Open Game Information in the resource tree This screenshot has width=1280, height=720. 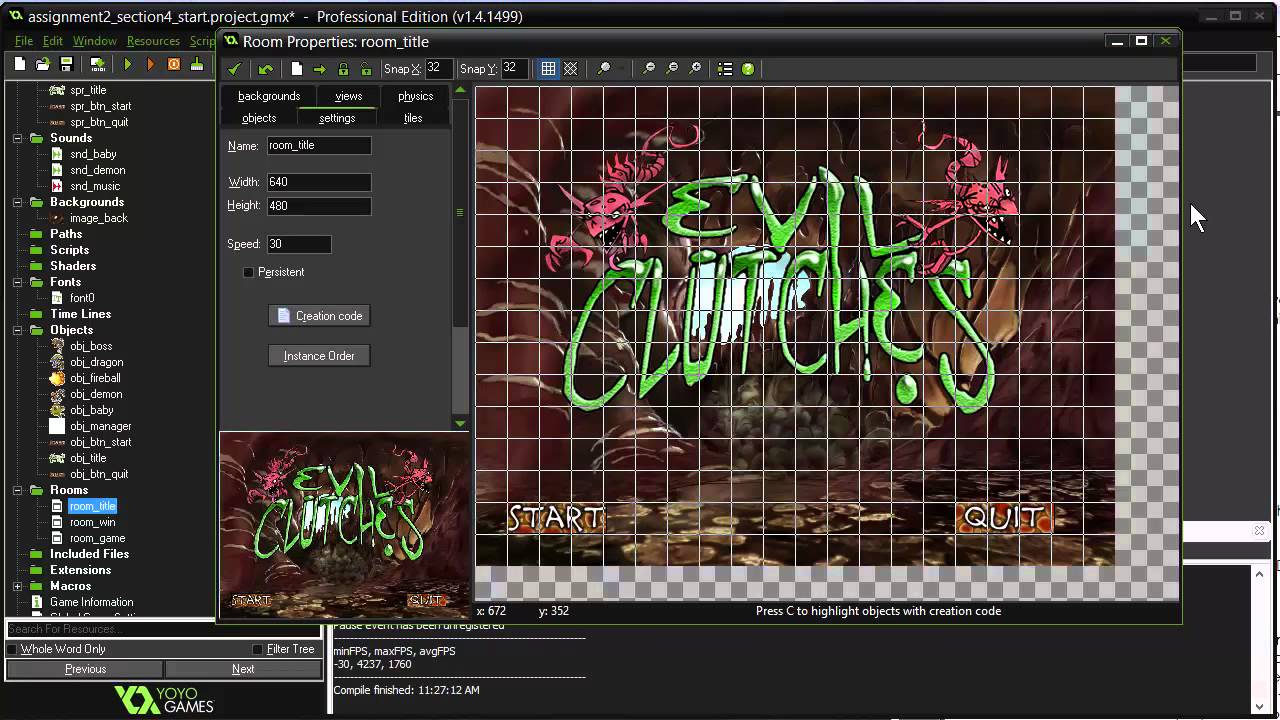pyautogui.click(x=92, y=602)
